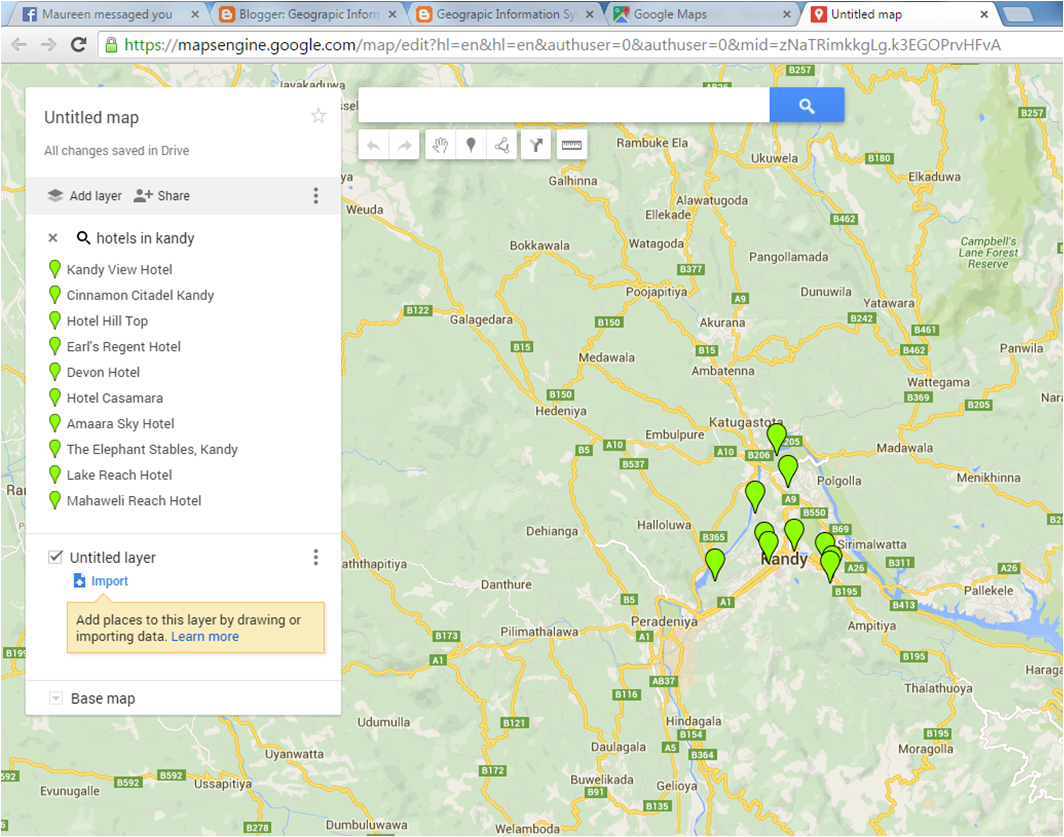Click green pin beside Kandy View Hotel
This screenshot has height=837, width=1064.
[55, 269]
